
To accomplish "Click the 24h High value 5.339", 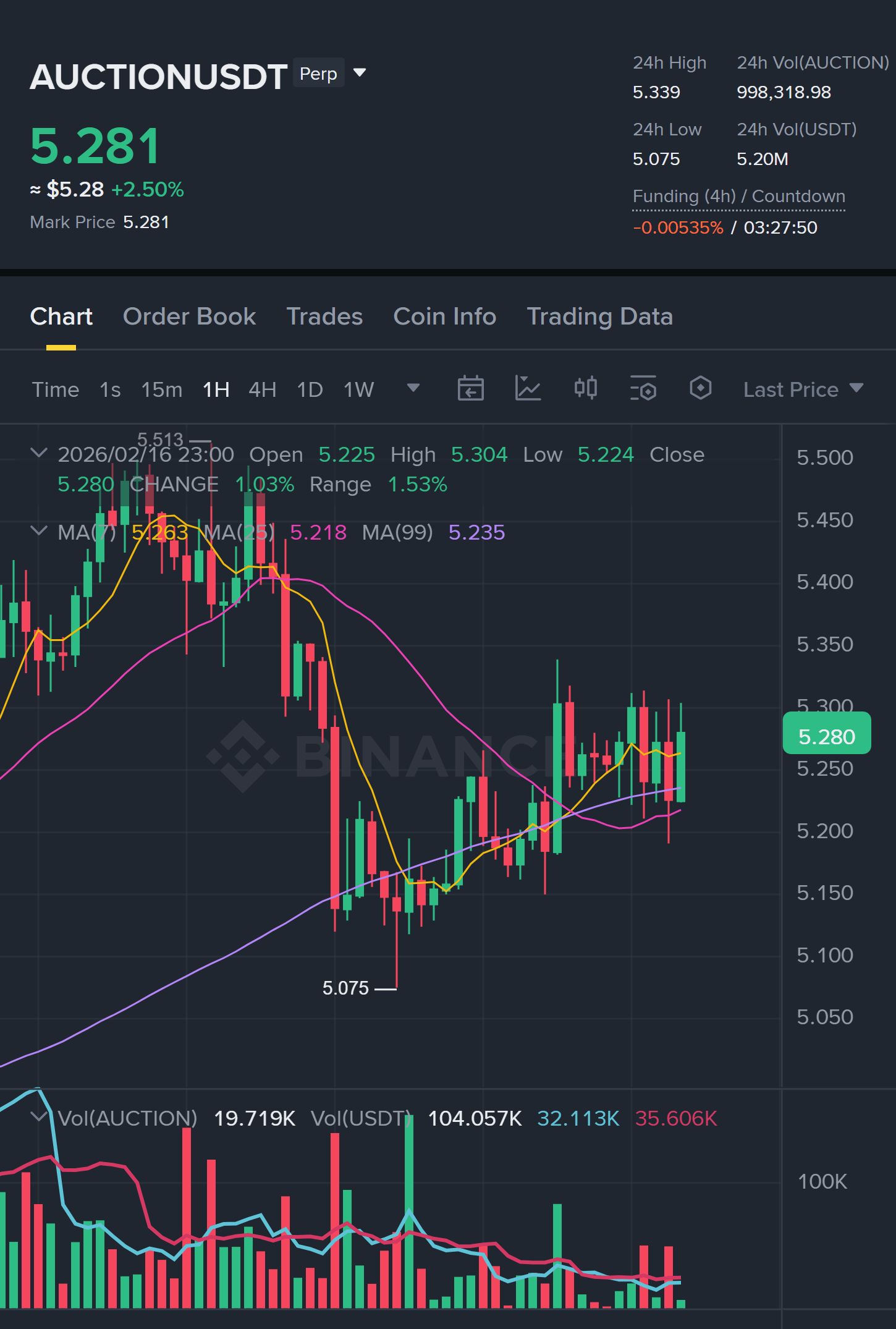I will coord(656,92).
